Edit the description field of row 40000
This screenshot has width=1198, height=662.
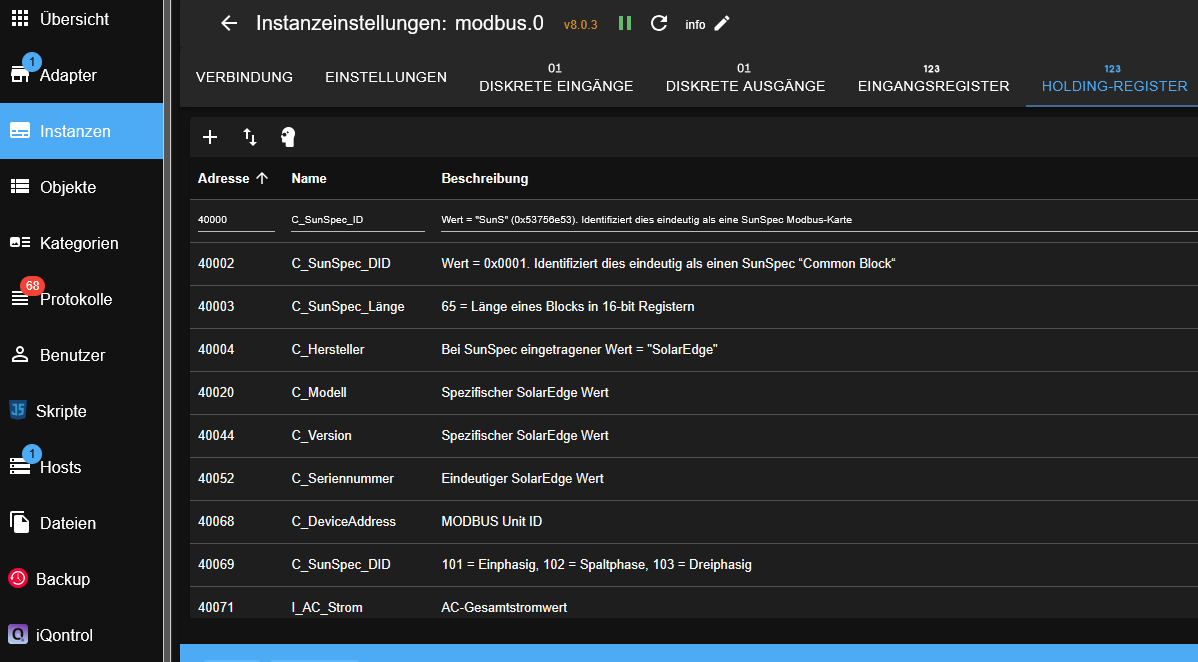point(819,220)
